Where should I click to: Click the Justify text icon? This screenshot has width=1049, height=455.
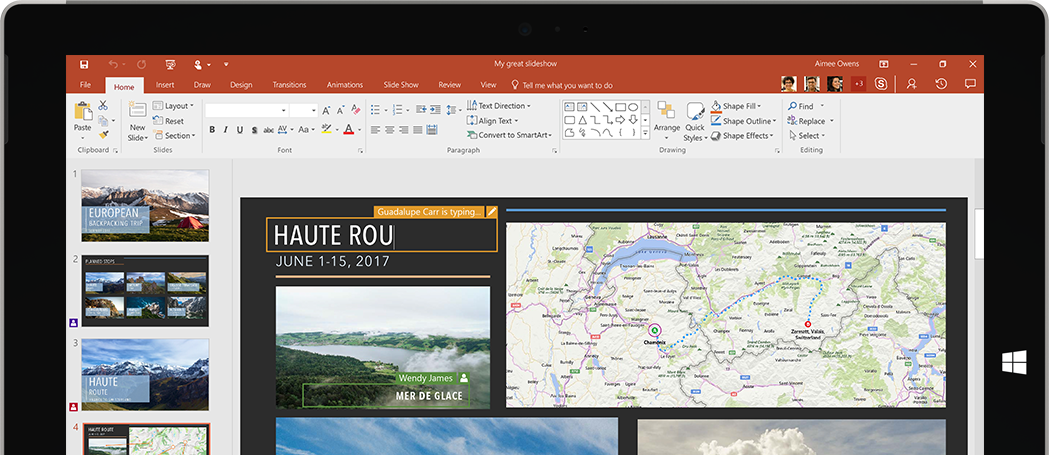tap(417, 130)
